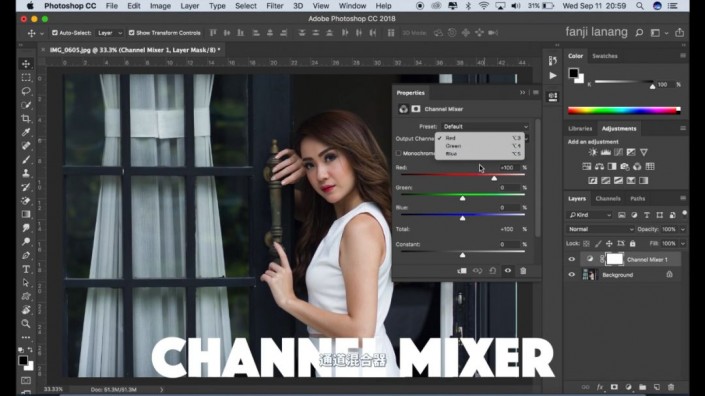Select the Lasso tool
The width and height of the screenshot is (705, 396).
point(26,91)
